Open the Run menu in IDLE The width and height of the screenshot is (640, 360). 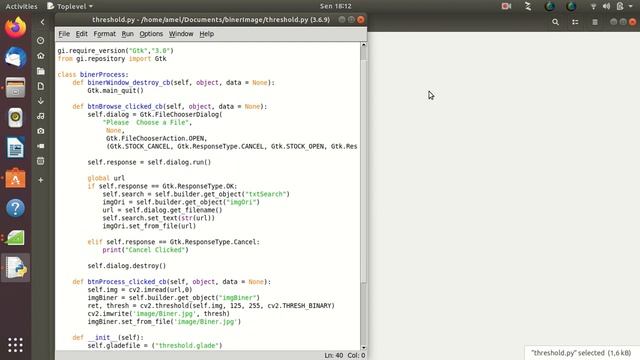[127, 34]
